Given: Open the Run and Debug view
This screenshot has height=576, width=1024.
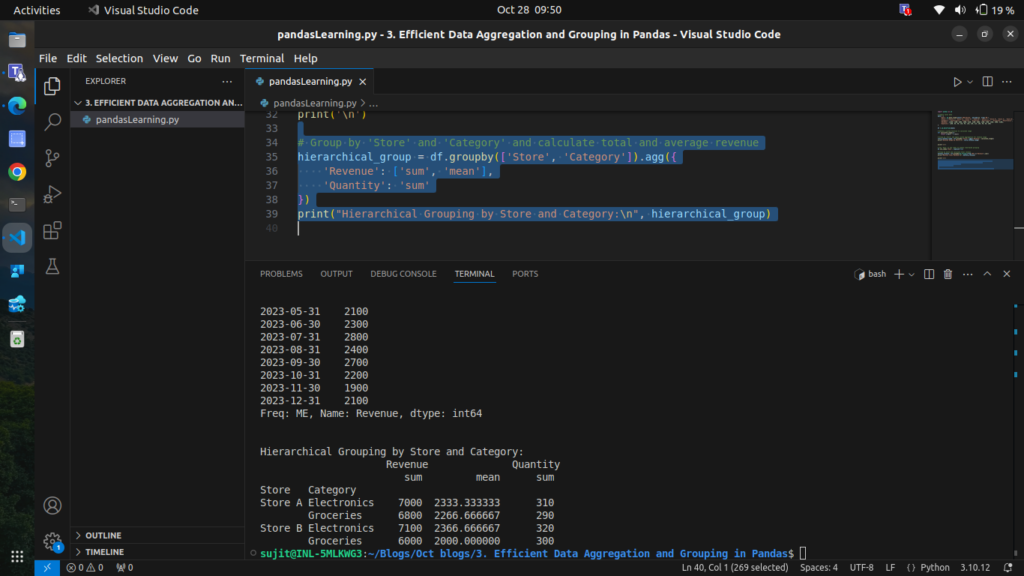Looking at the screenshot, I should click(x=53, y=194).
